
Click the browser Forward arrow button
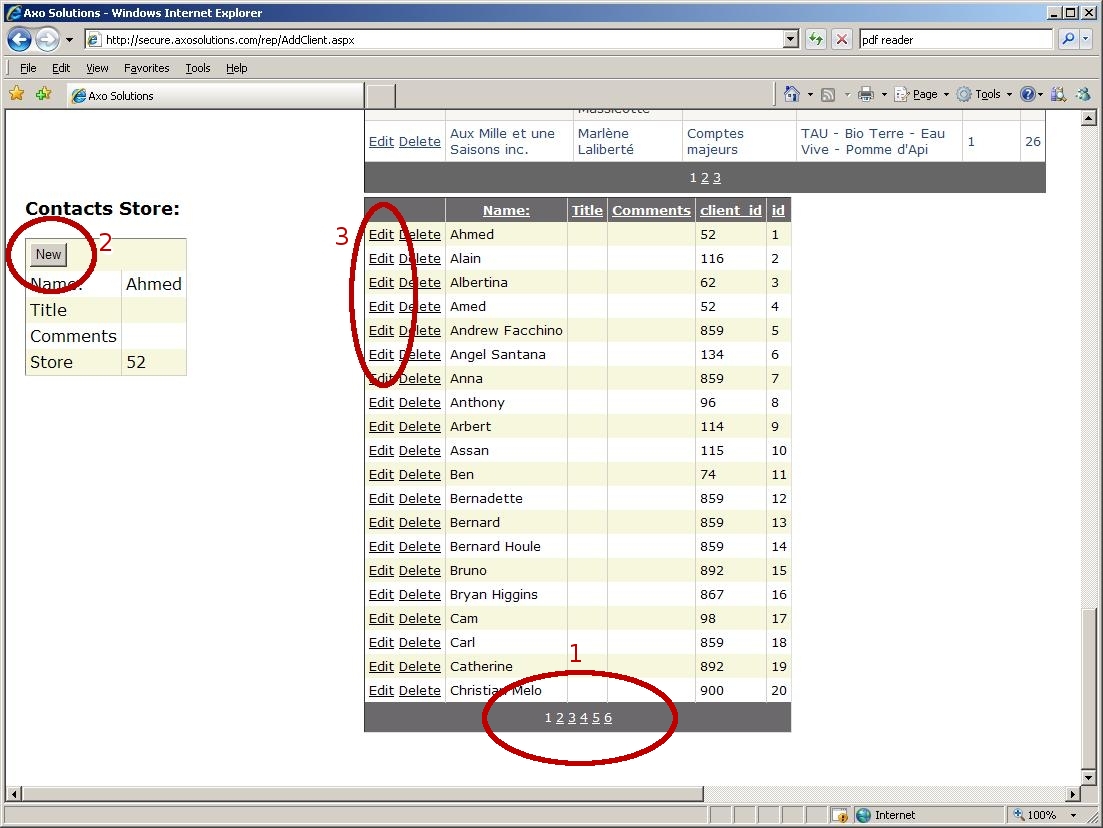(x=47, y=39)
